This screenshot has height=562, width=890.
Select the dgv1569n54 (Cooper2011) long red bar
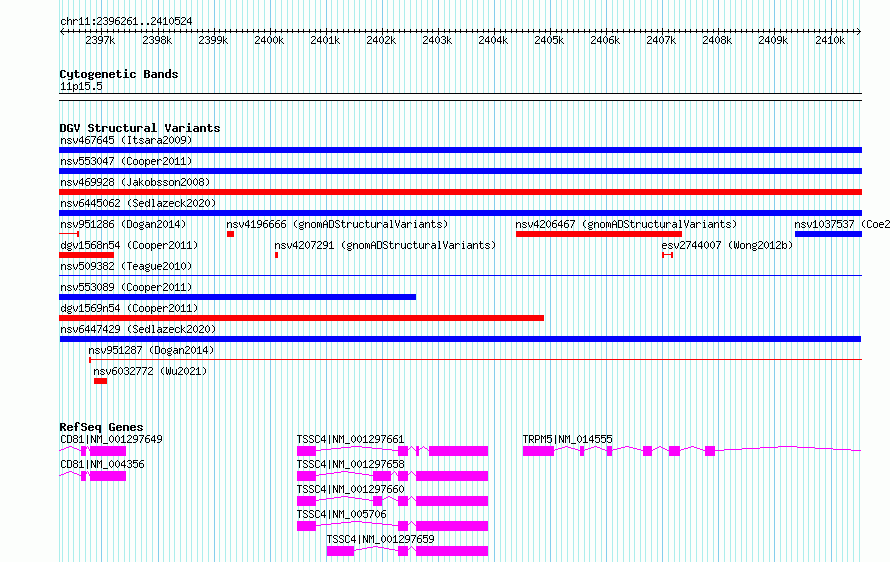(x=301, y=318)
